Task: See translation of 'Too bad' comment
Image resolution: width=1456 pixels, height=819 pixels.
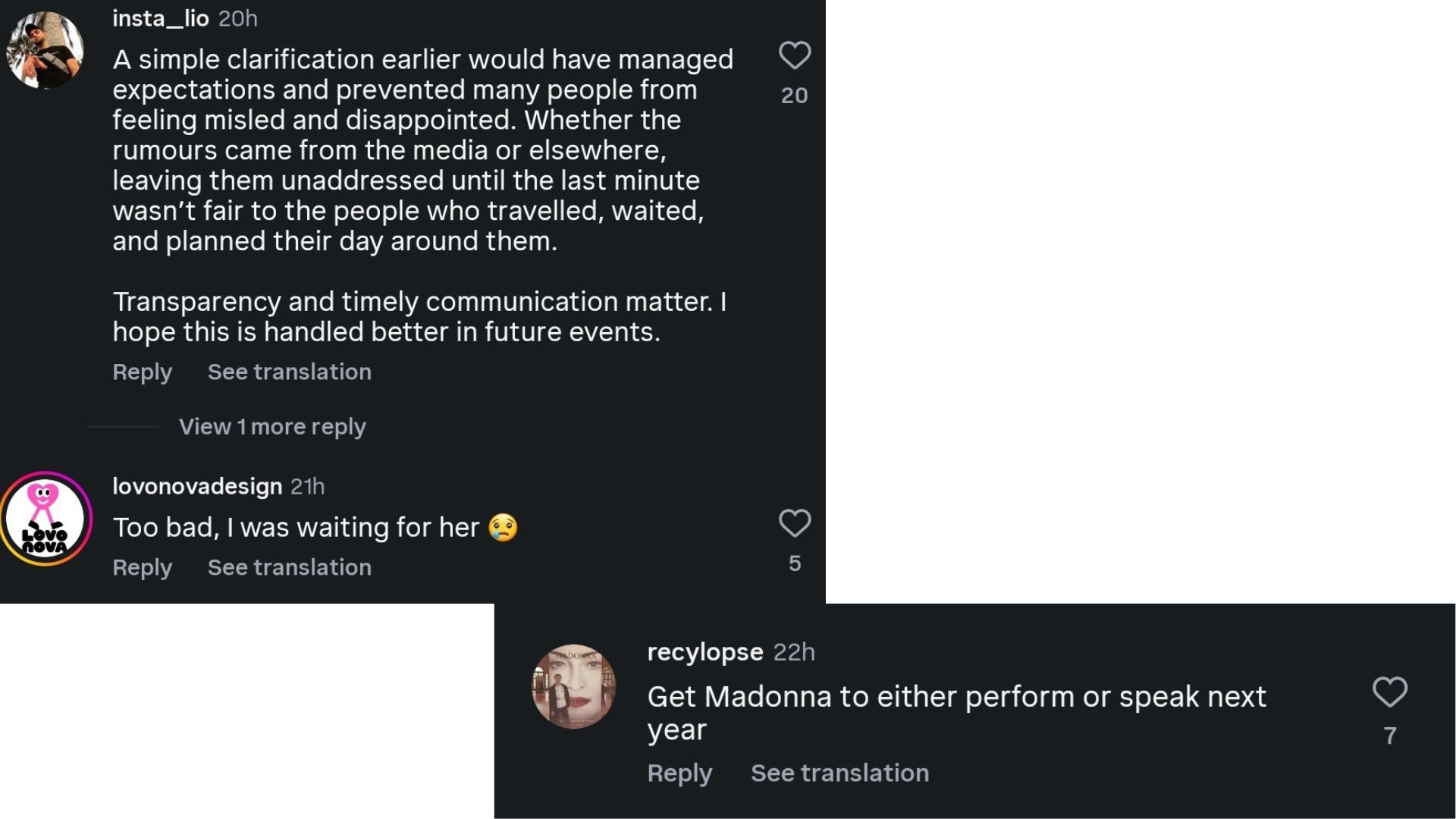Action: click(x=290, y=568)
